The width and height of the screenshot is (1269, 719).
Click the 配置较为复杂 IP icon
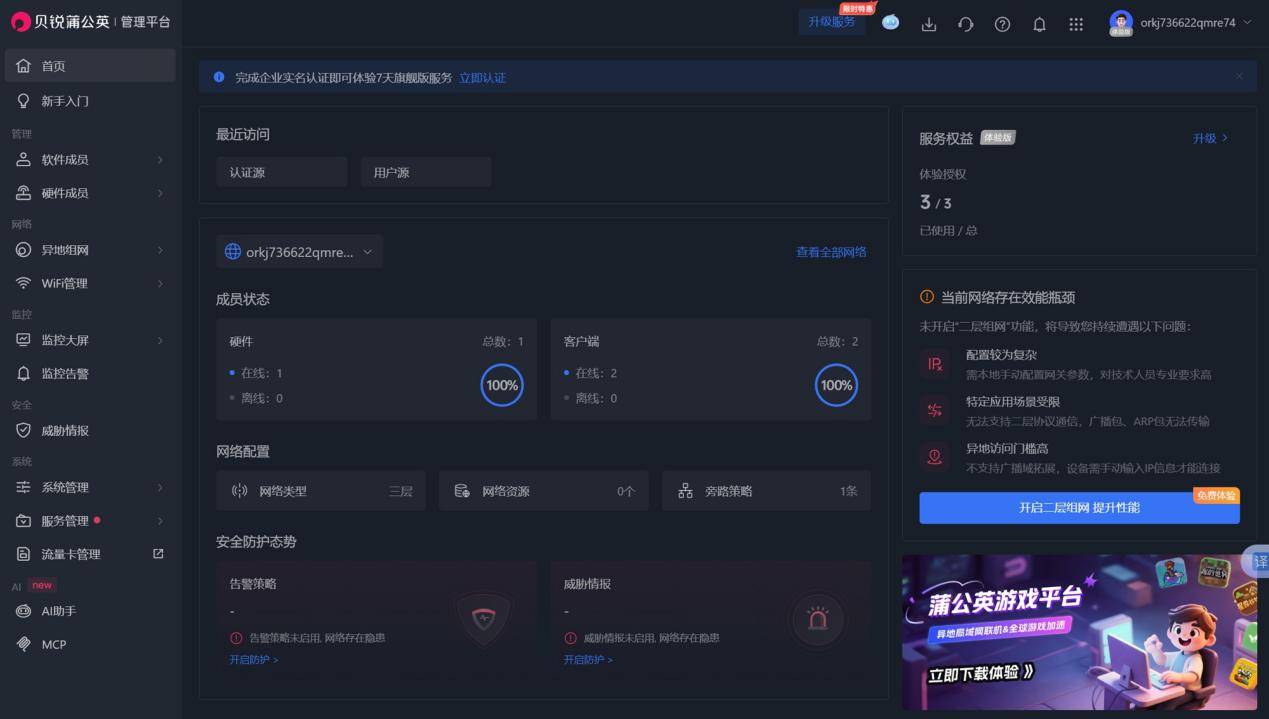tap(935, 364)
